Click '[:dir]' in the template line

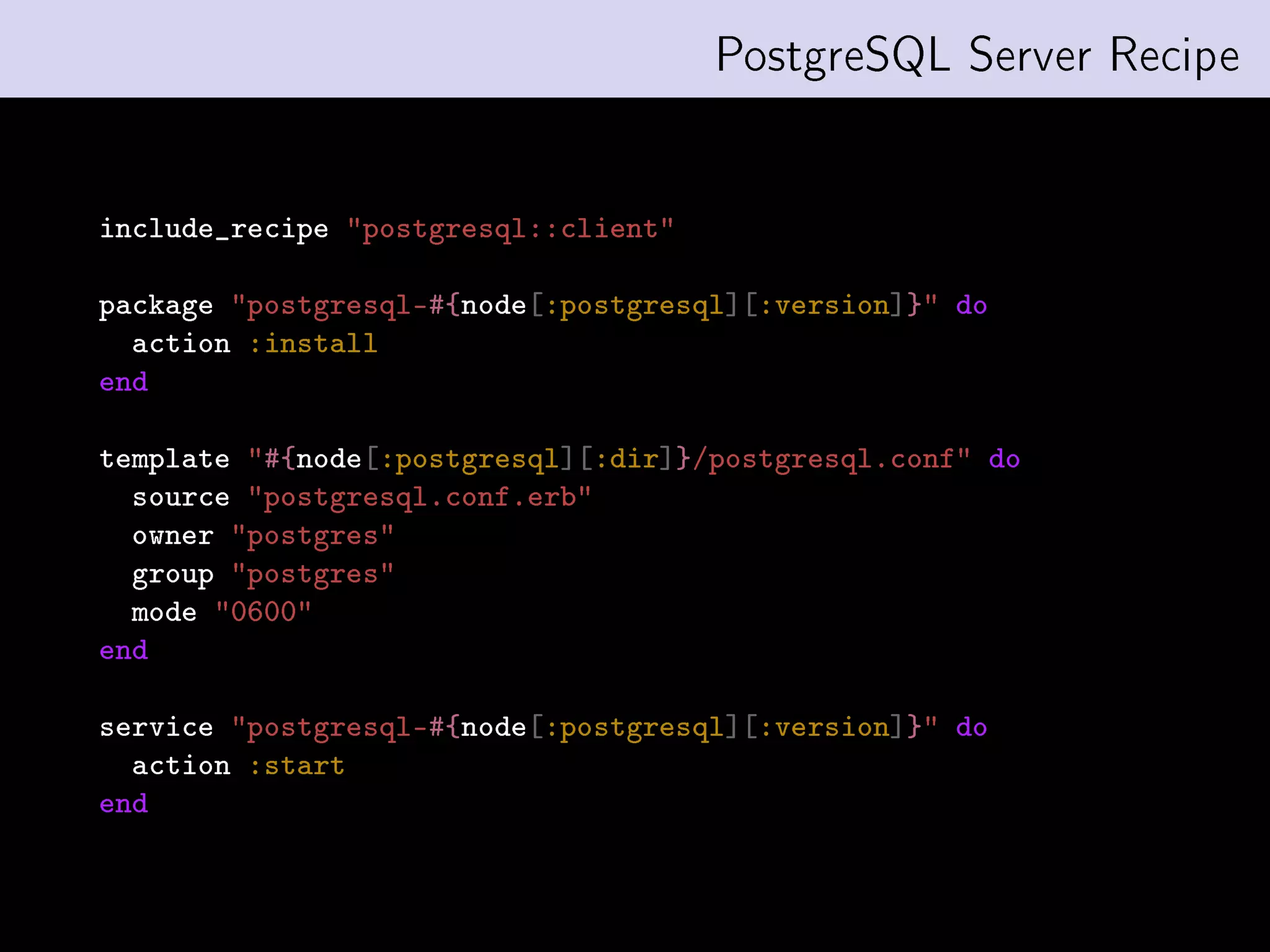pyautogui.click(x=626, y=460)
